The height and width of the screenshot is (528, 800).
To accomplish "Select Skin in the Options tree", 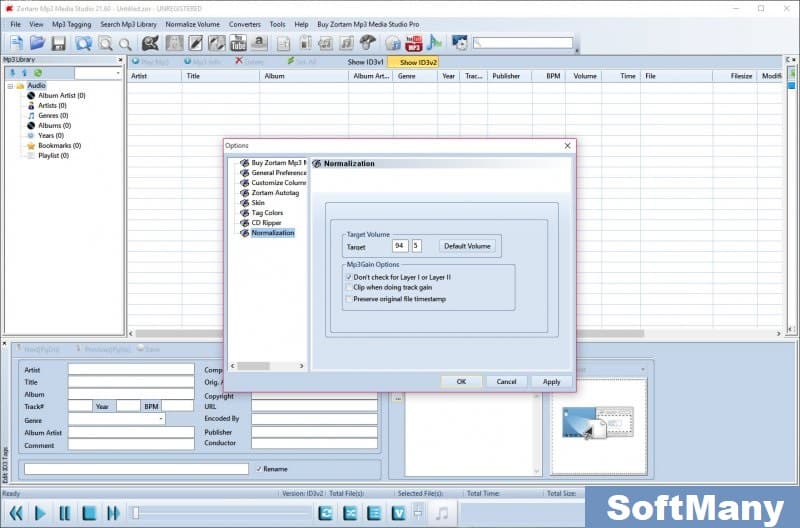I will point(258,203).
